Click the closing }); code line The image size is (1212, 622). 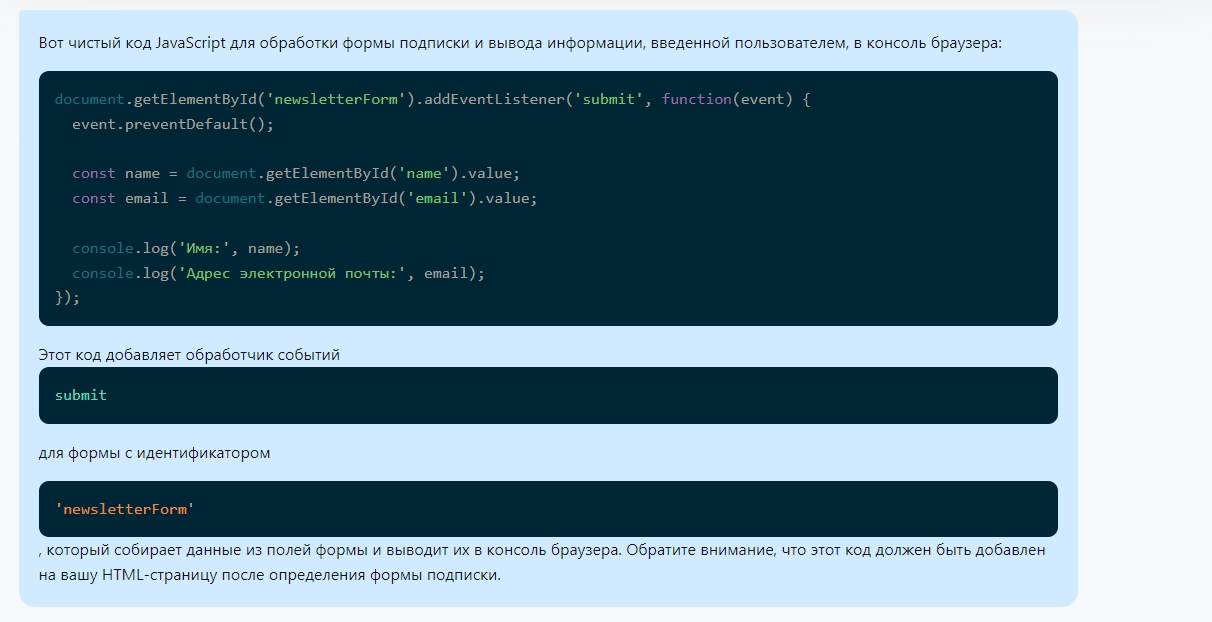(67, 297)
